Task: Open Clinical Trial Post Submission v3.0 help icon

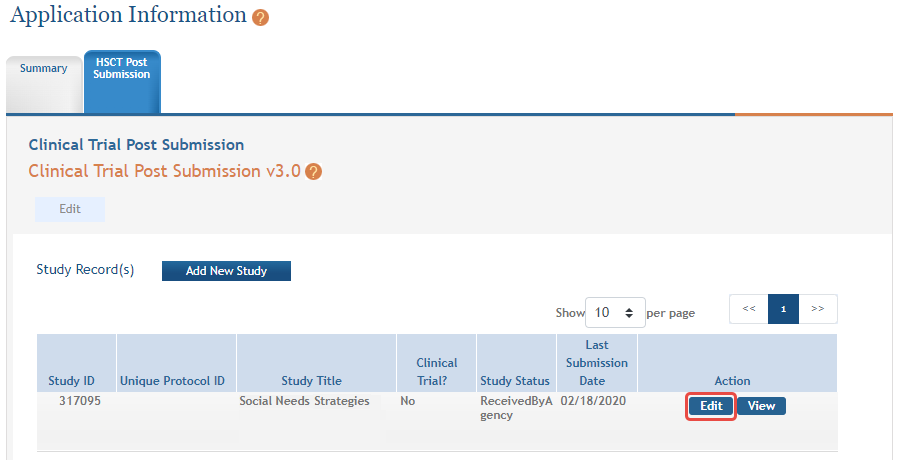Action: [x=313, y=171]
